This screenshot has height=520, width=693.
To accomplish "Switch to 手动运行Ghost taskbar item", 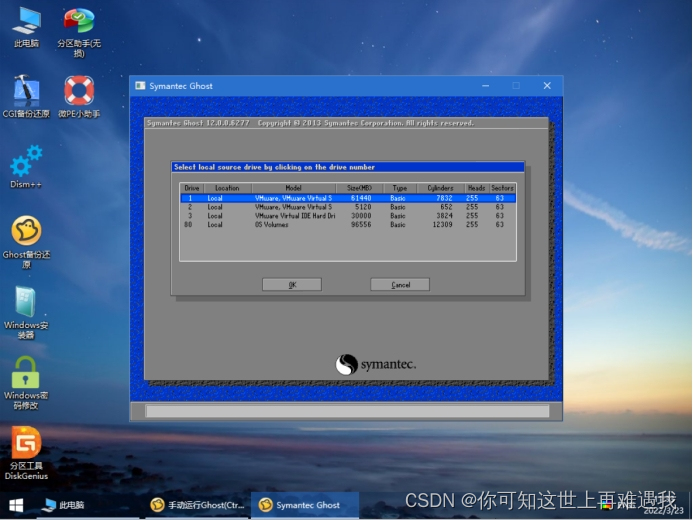I will 197,505.
